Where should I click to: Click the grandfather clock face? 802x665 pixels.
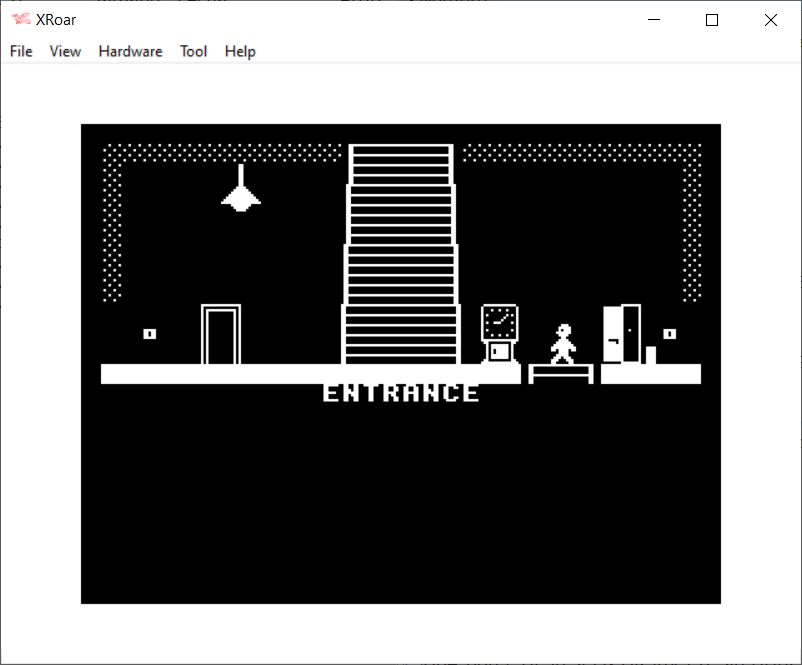[x=499, y=322]
